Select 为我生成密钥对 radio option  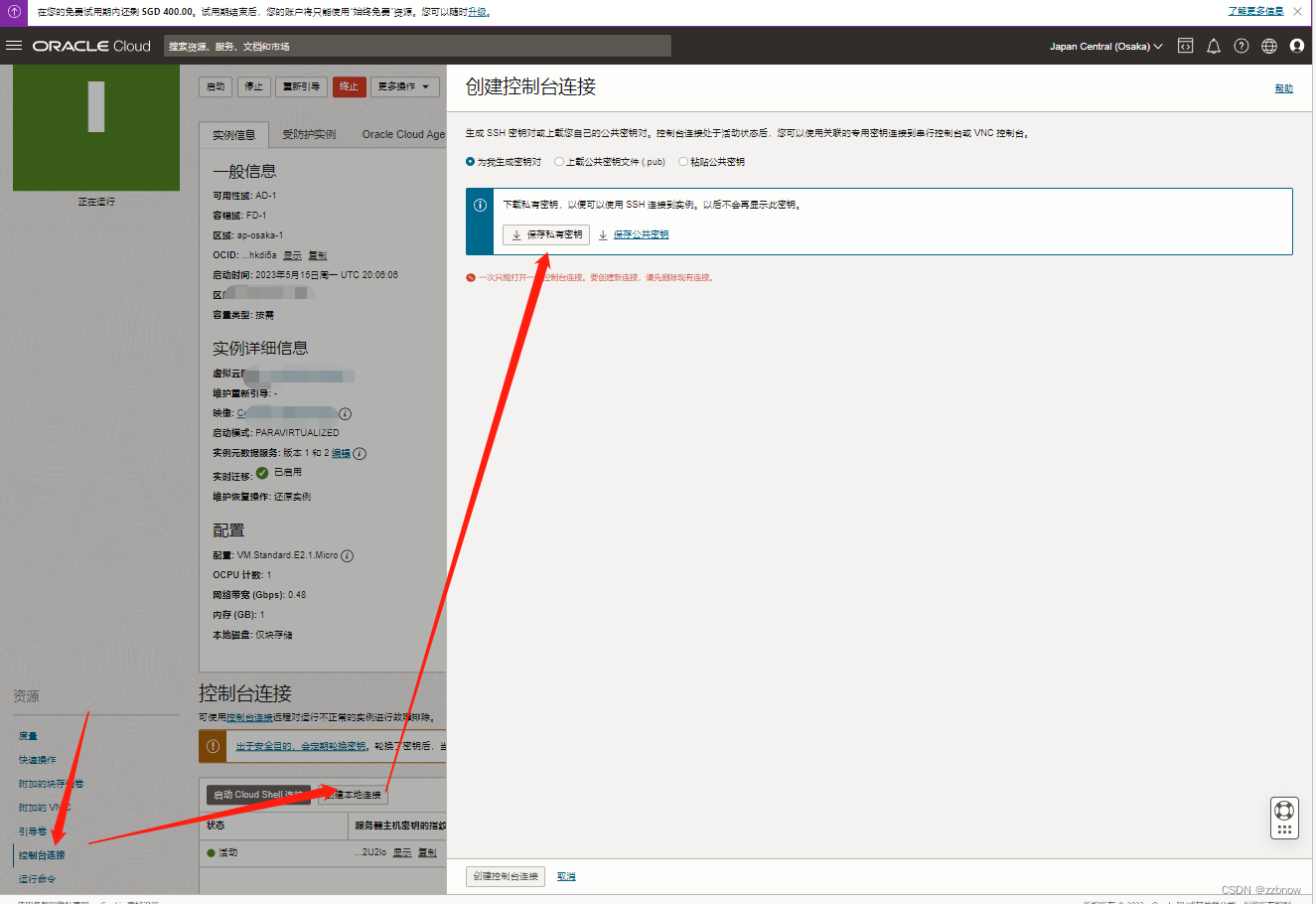[x=470, y=162]
